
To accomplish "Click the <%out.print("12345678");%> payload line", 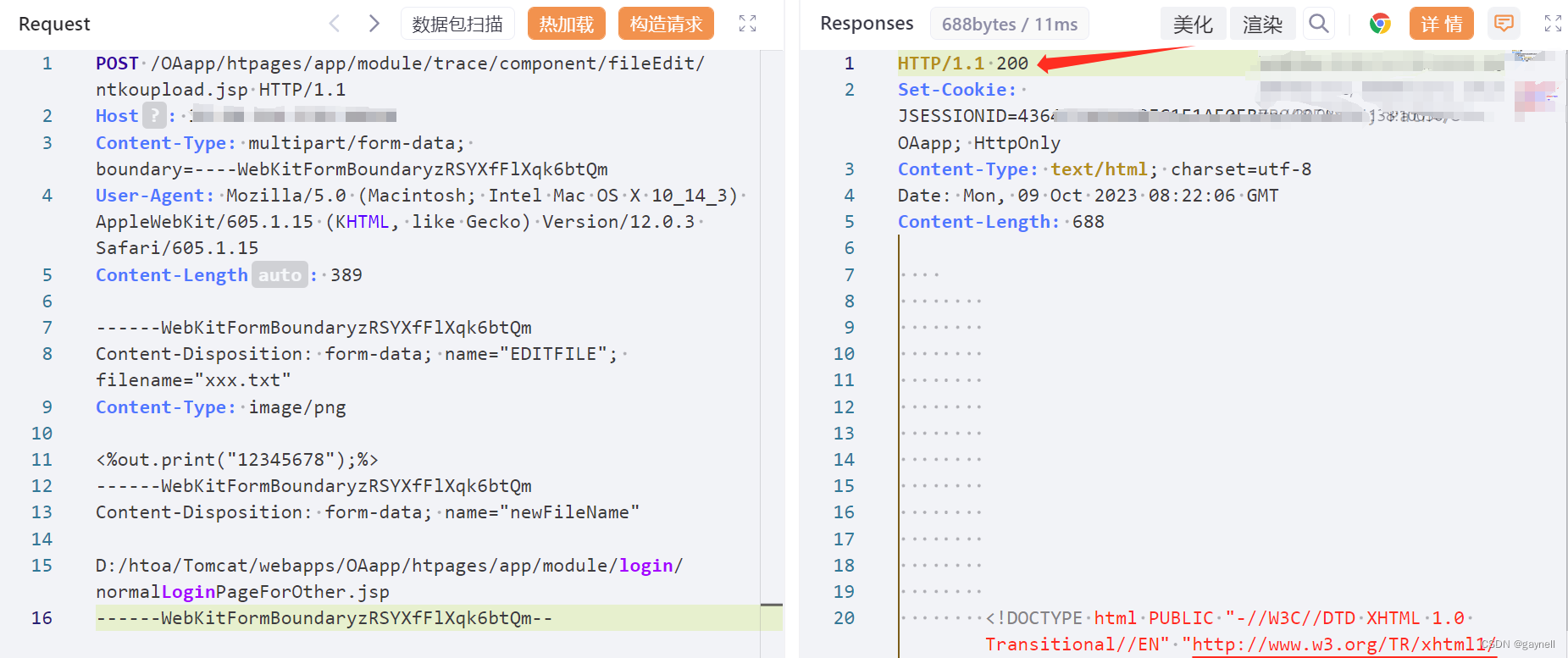I will (x=237, y=460).
